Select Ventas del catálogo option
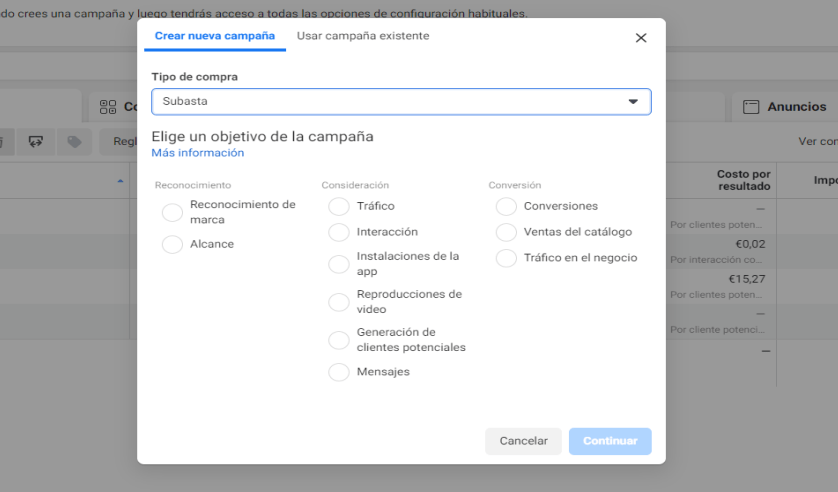838x492 pixels. 506,232
